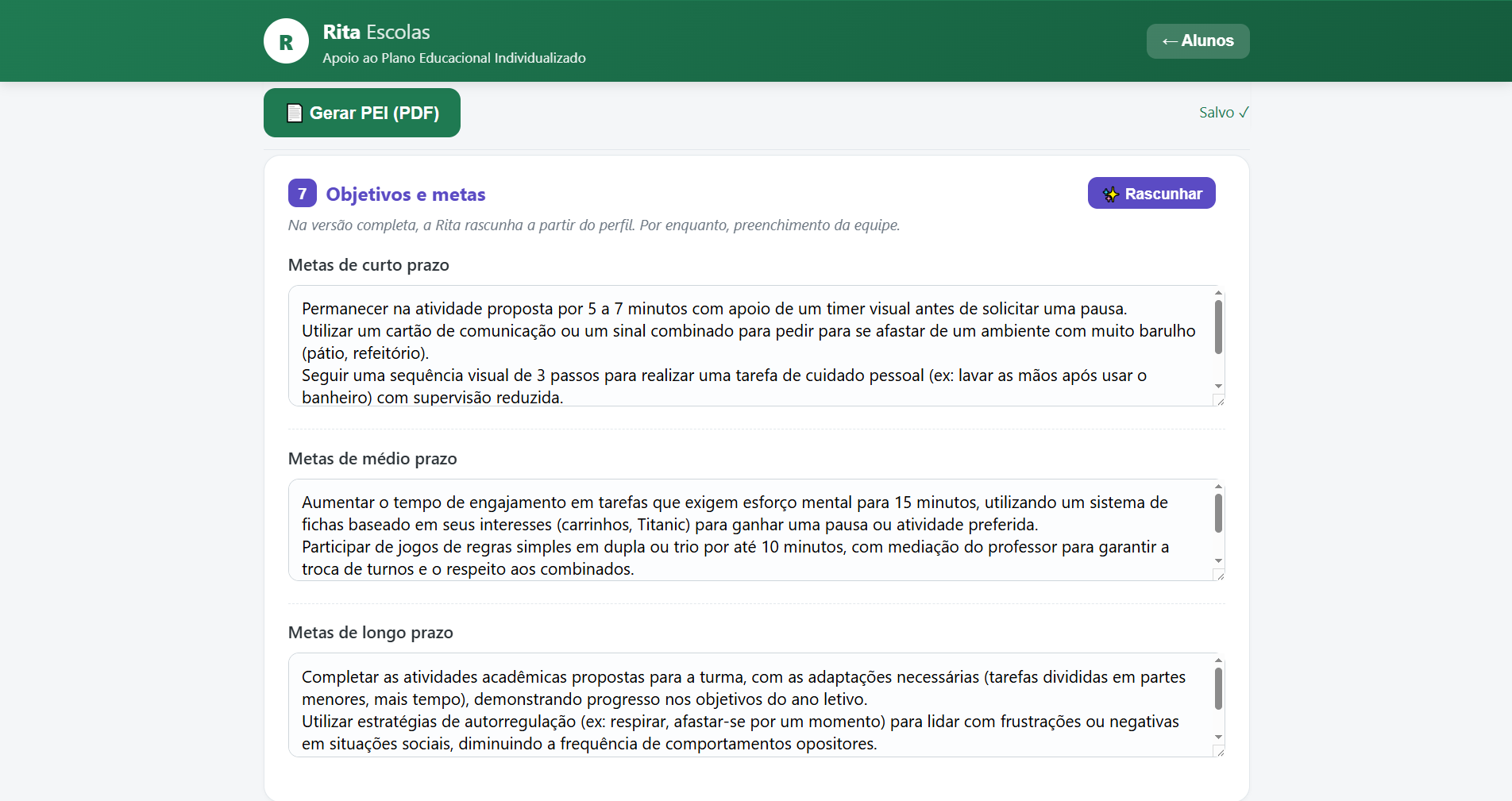Click the Rita Escolas round R logo

coord(286,41)
